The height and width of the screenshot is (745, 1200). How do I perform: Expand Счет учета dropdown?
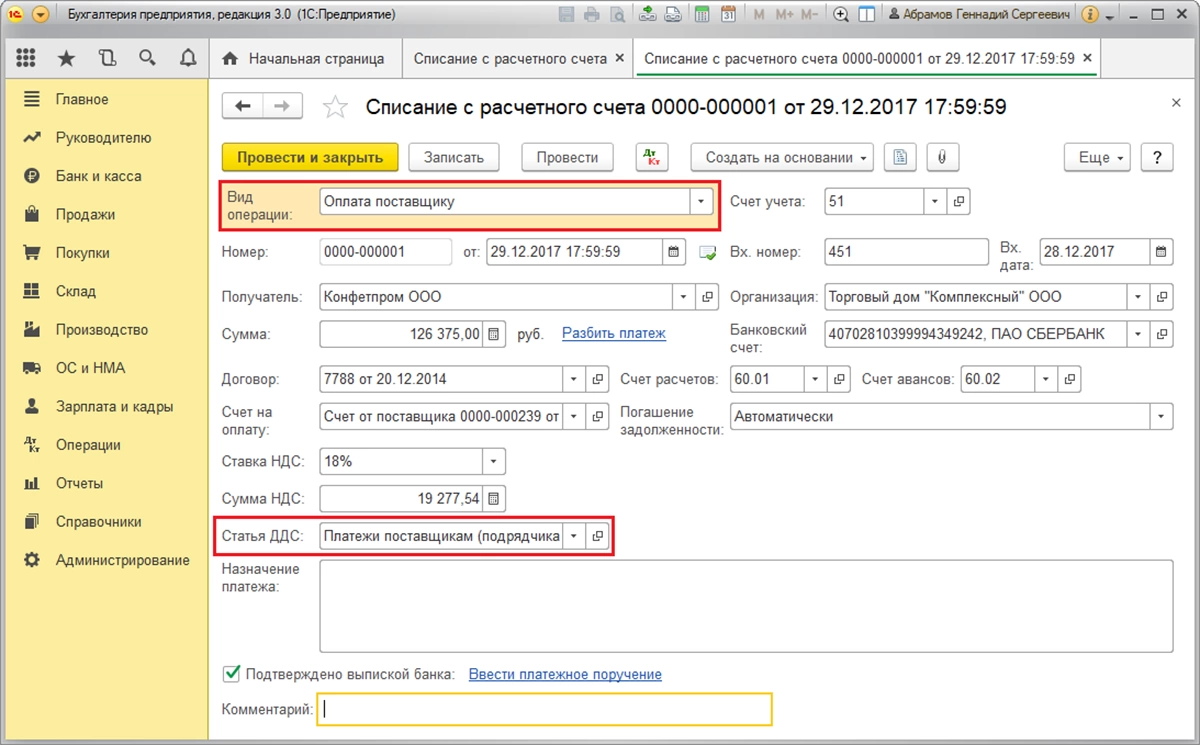pos(935,201)
